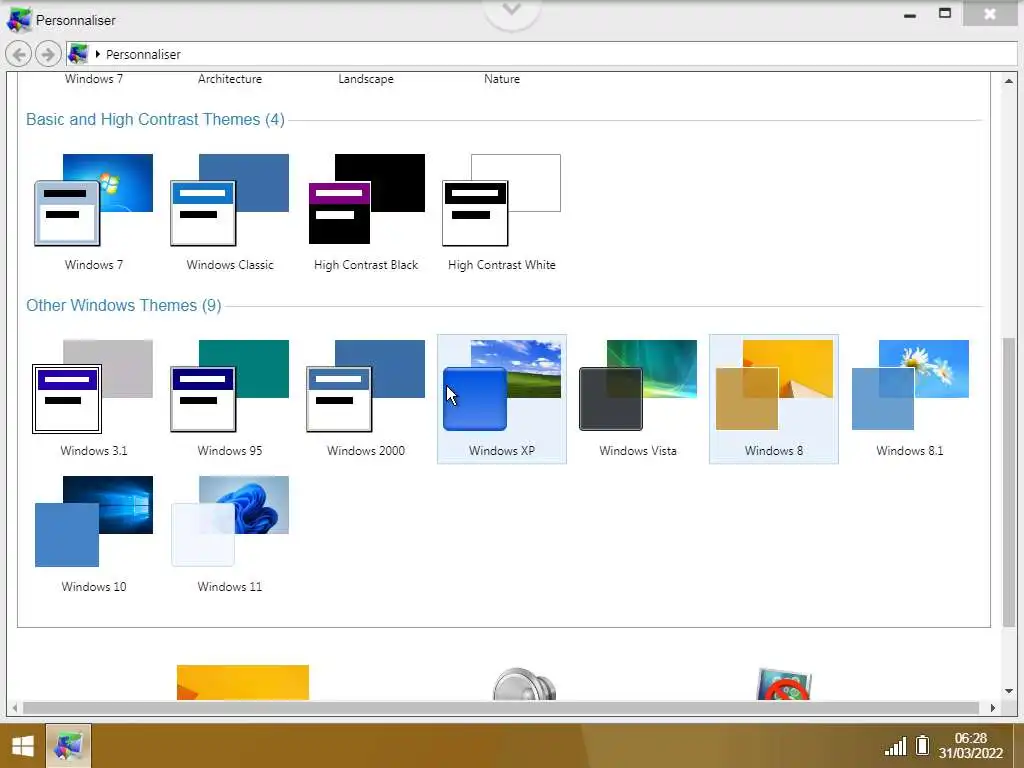Click the Personnaliser icon in address bar
This screenshot has height=768, width=1024.
[x=78, y=54]
